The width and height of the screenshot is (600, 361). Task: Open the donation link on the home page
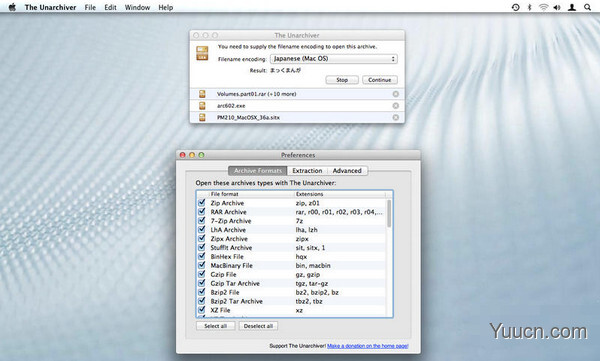(368, 346)
